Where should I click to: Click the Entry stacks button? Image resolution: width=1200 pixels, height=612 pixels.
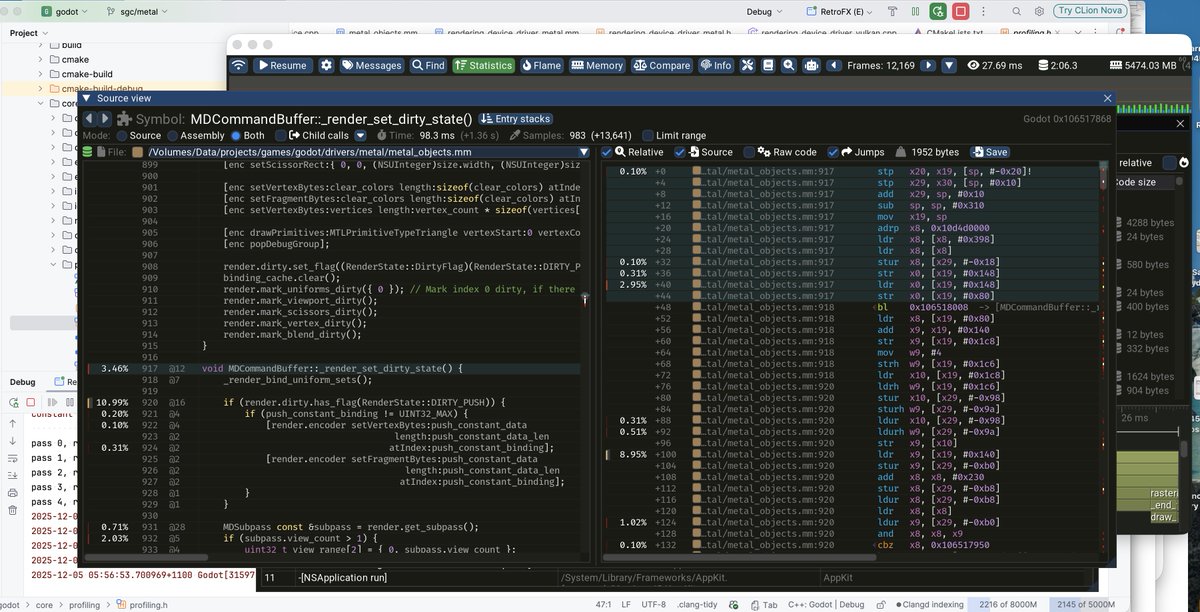click(x=515, y=119)
